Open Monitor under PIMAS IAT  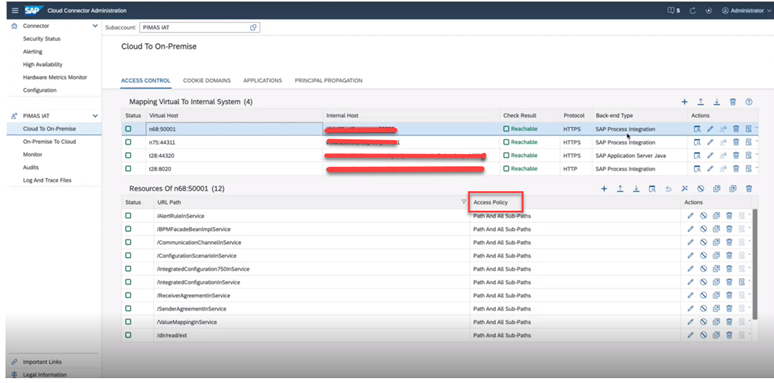33,154
